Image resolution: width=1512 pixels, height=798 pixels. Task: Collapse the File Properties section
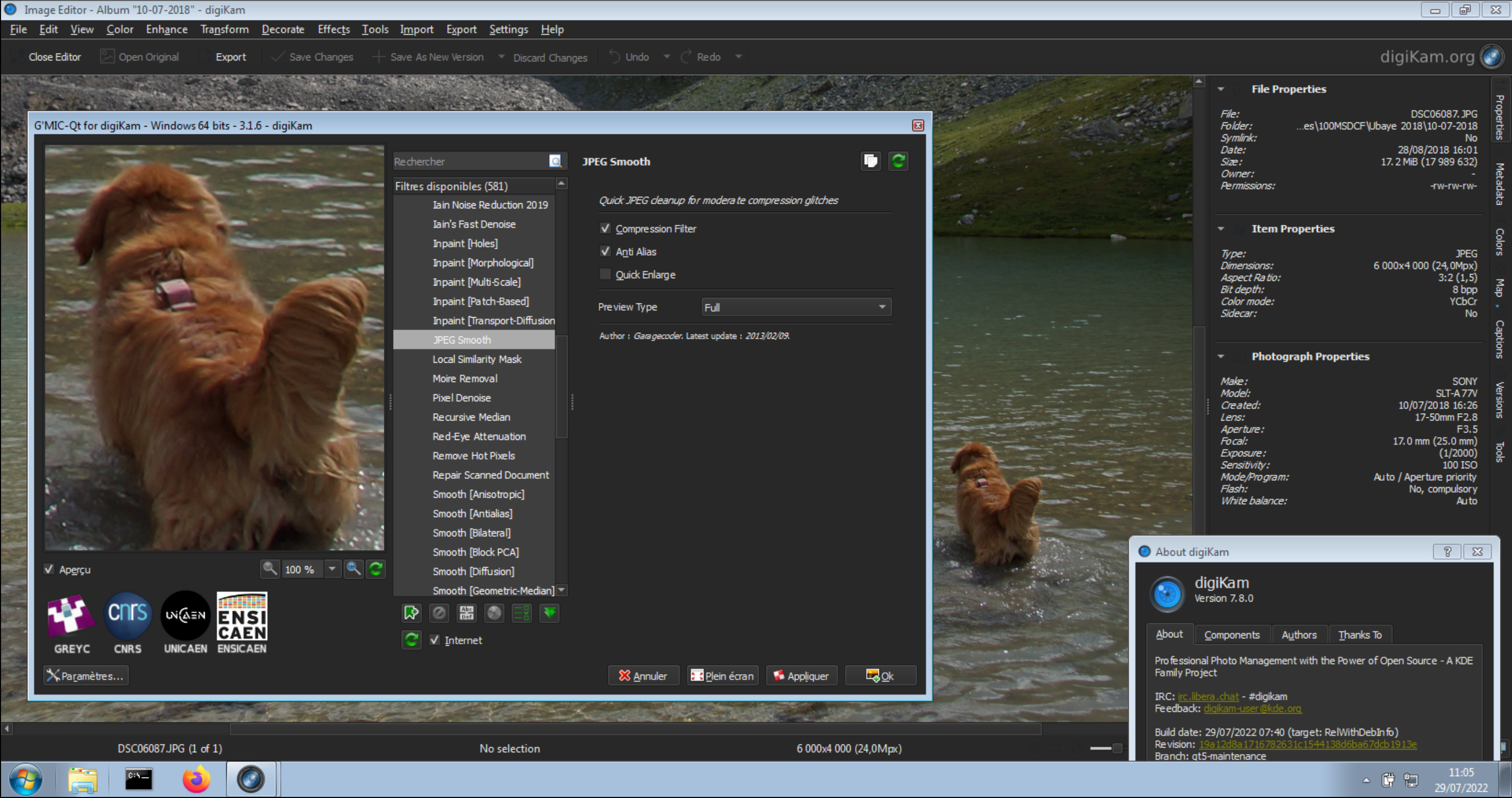1221,89
